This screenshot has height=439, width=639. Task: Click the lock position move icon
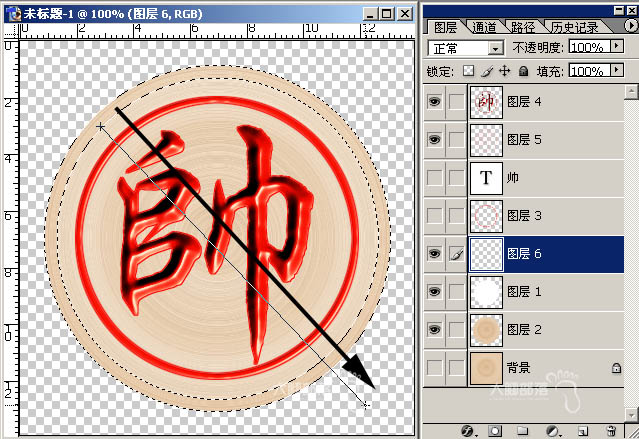click(505, 71)
